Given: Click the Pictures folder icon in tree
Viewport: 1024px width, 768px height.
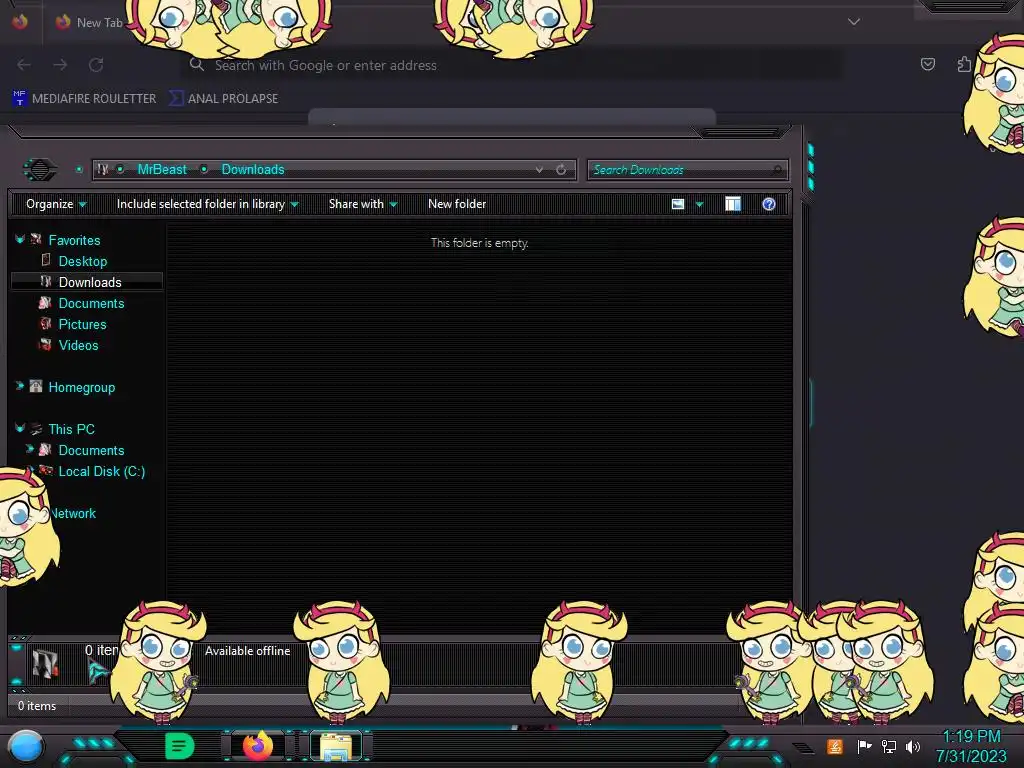Looking at the screenshot, I should pyautogui.click(x=45, y=323).
